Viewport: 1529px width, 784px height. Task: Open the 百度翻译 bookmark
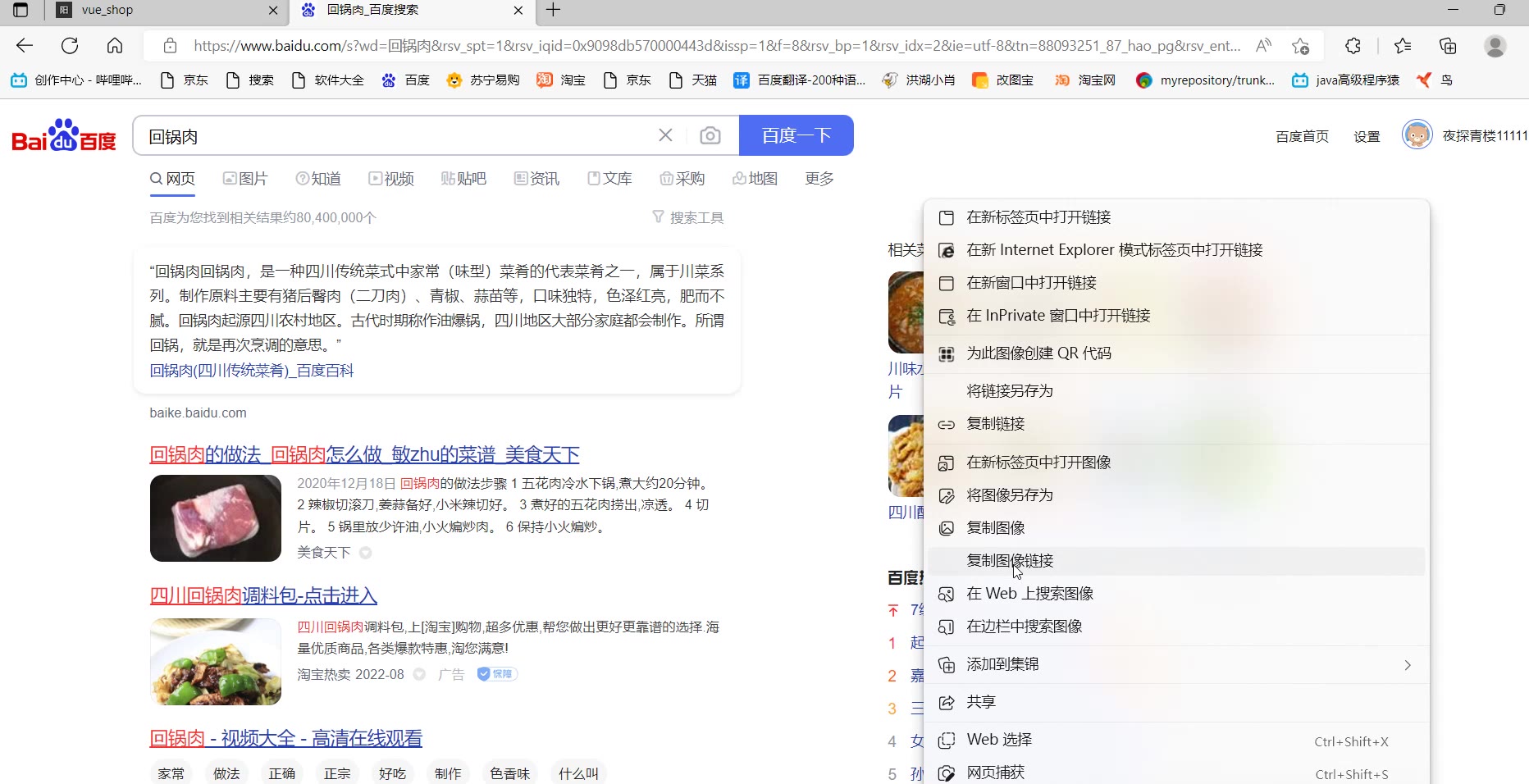800,80
